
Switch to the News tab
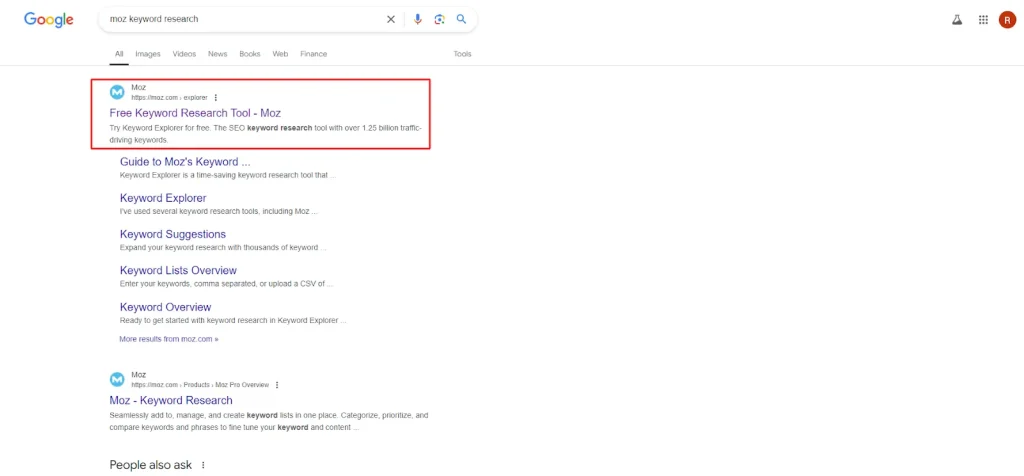coord(217,54)
